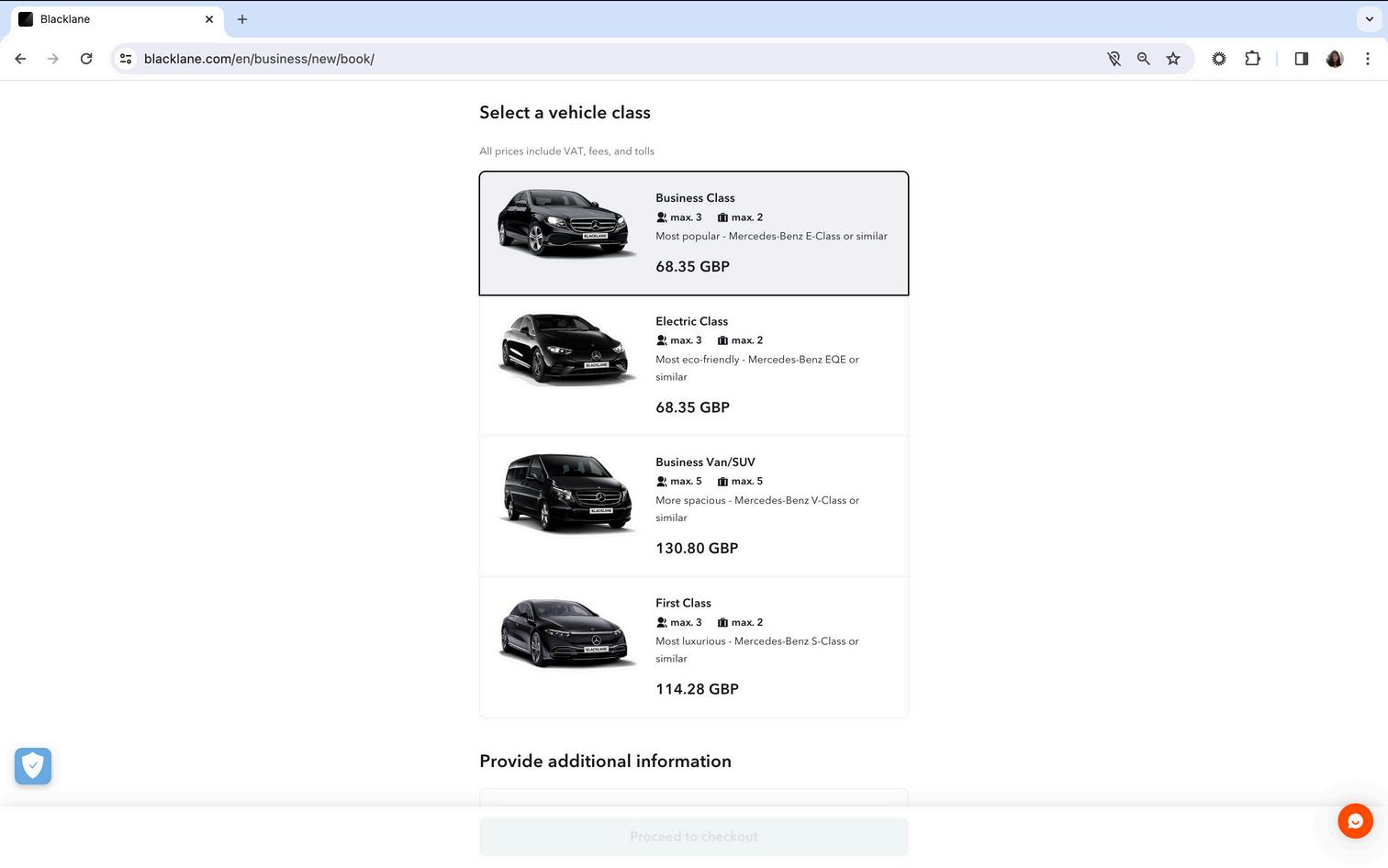1388x868 pixels.
Task: Click the browser forward arrow
Action: 53,59
